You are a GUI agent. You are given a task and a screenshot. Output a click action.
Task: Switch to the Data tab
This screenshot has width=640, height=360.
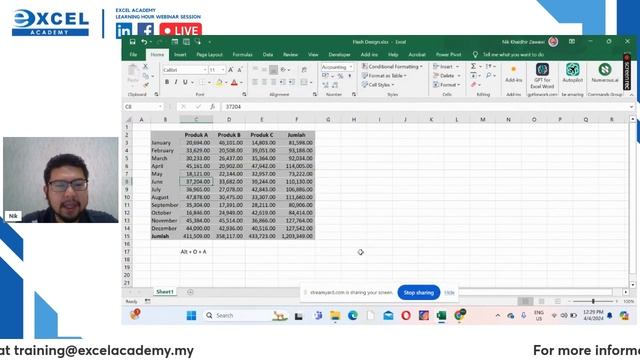pyautogui.click(x=268, y=54)
